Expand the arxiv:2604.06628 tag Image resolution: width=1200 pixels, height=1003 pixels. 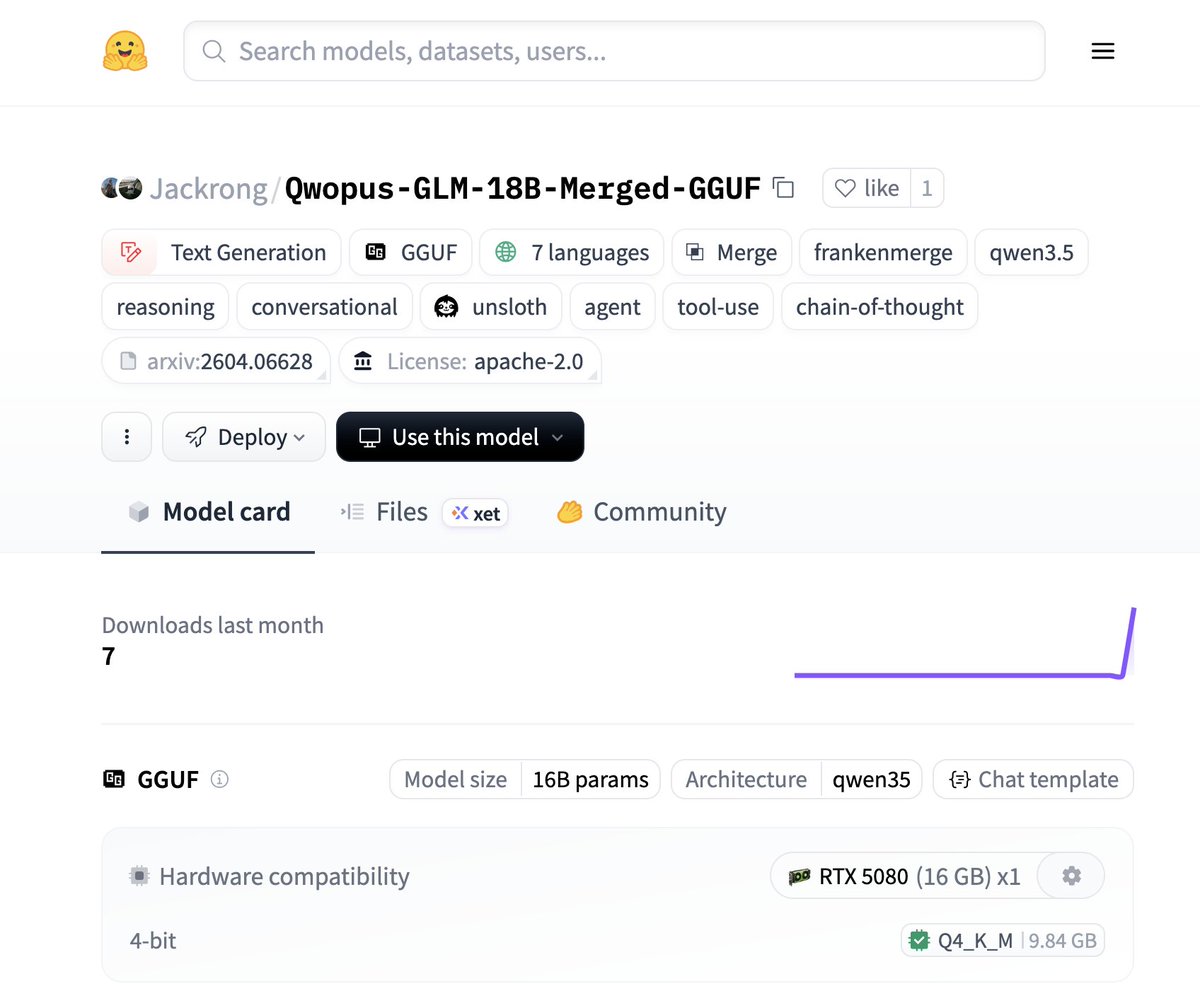click(216, 361)
